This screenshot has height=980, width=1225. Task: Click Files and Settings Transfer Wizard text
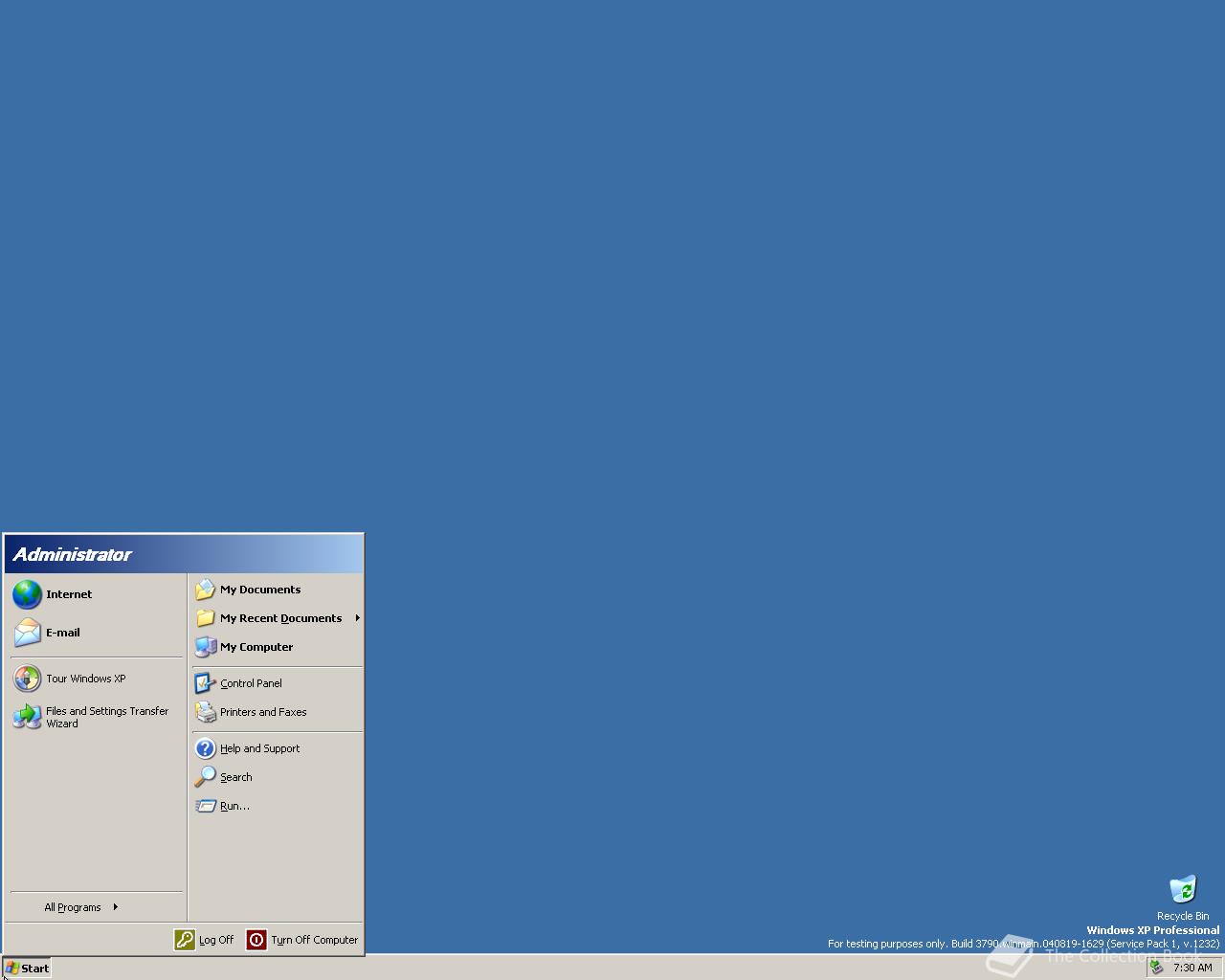[107, 717]
